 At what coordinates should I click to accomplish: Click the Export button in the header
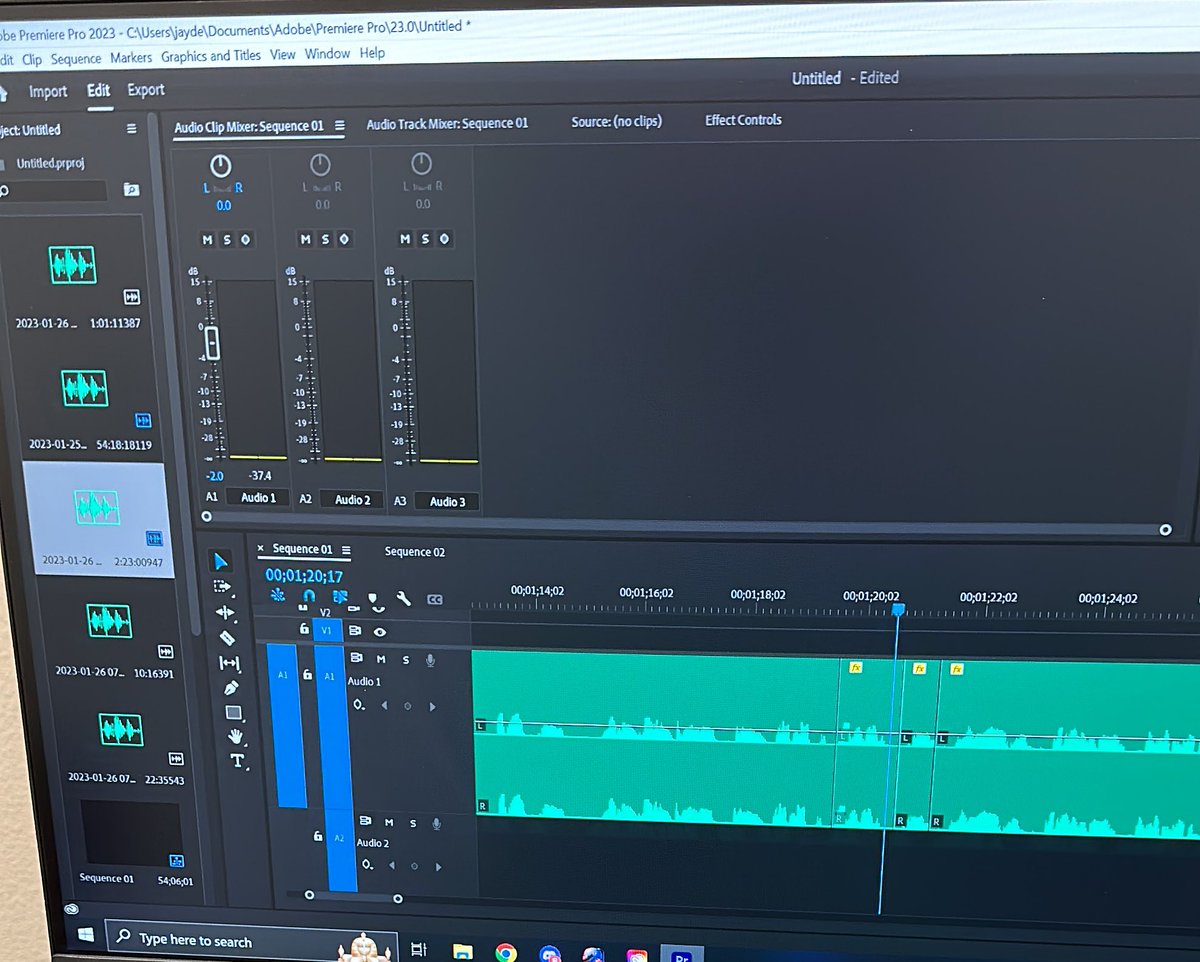pos(145,90)
